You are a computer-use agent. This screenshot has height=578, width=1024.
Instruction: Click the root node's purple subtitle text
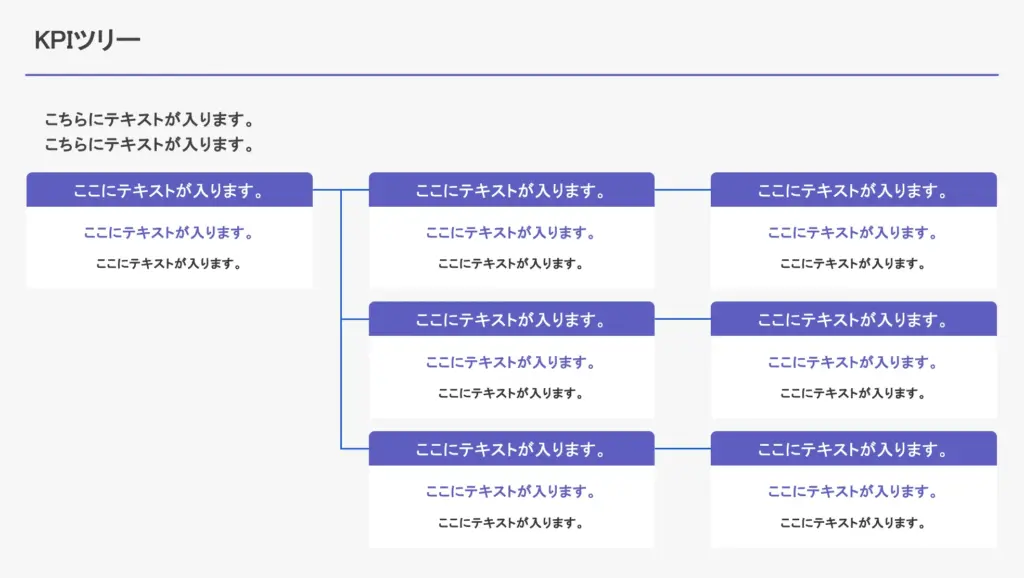pos(169,233)
